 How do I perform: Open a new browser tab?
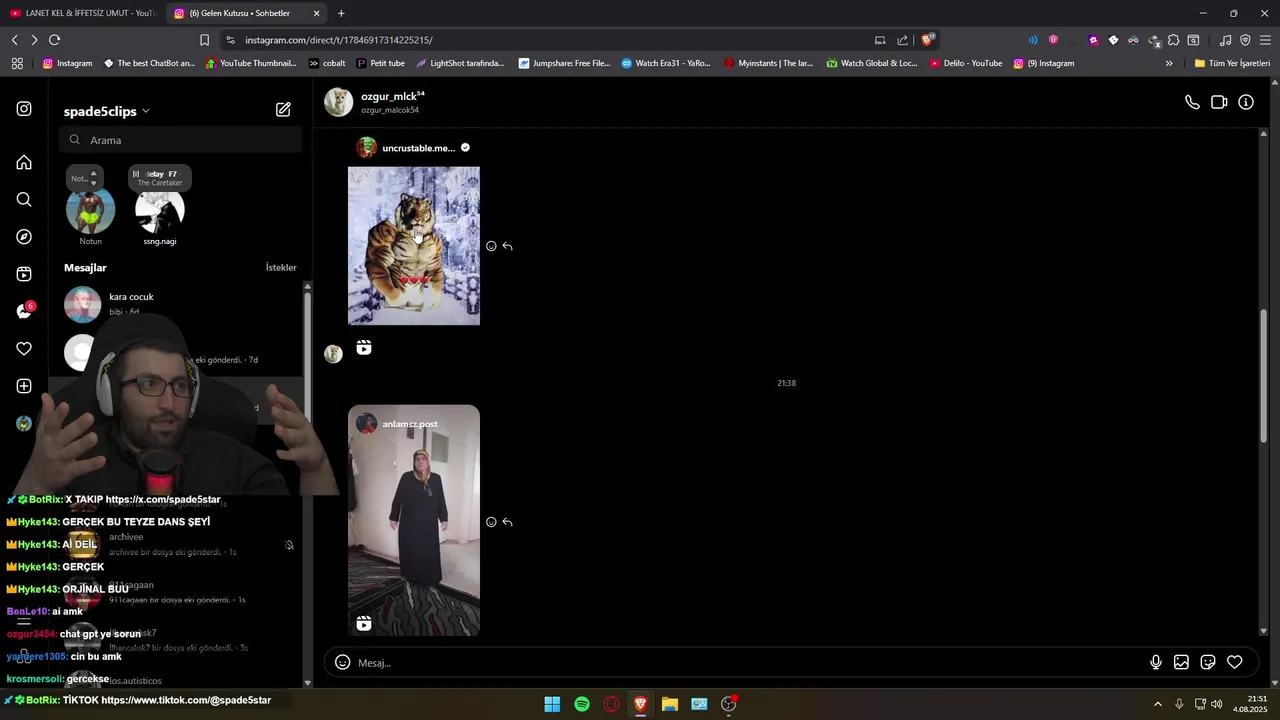click(x=341, y=13)
